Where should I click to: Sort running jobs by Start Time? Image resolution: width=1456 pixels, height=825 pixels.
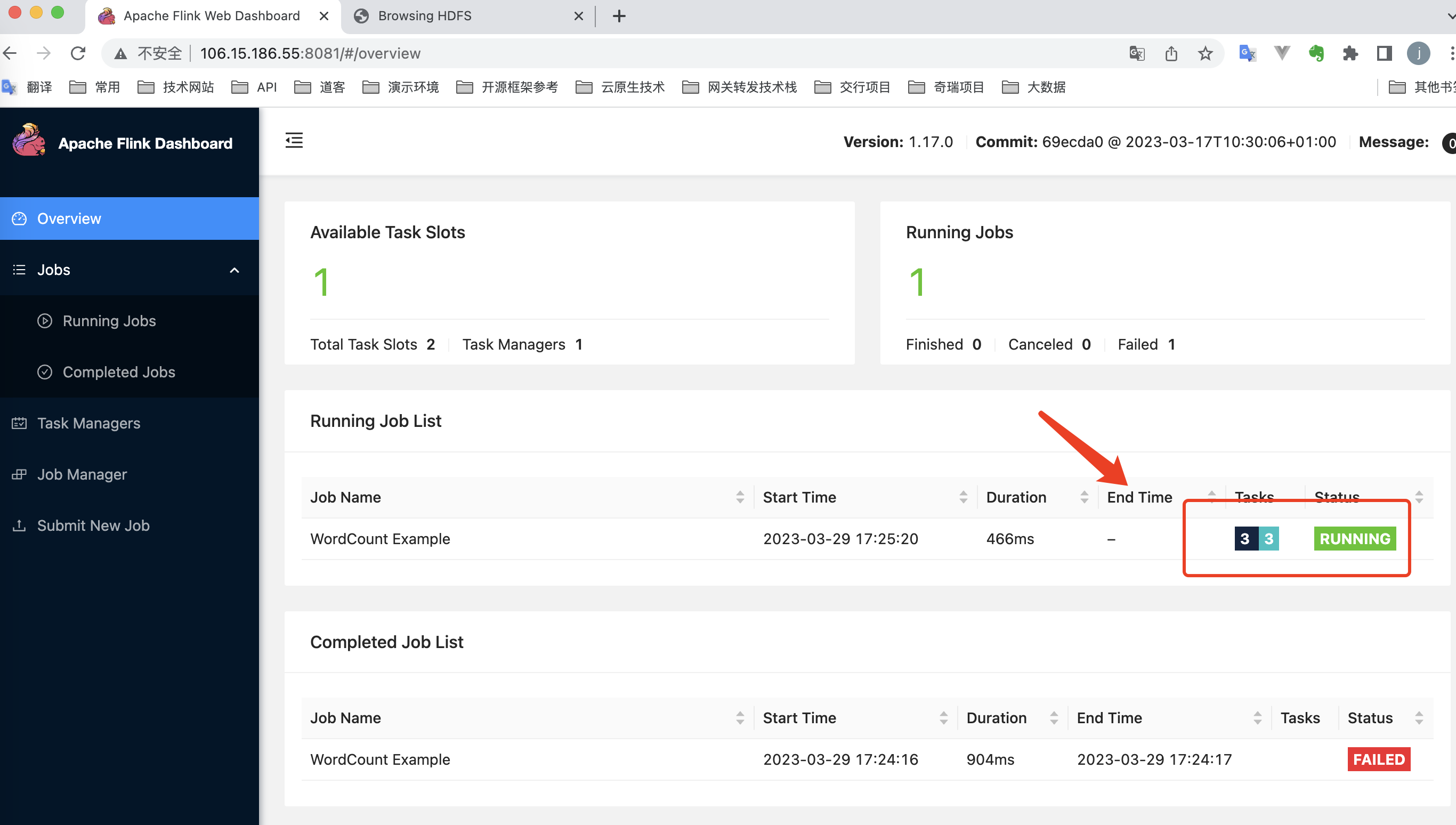pyautogui.click(x=963, y=497)
